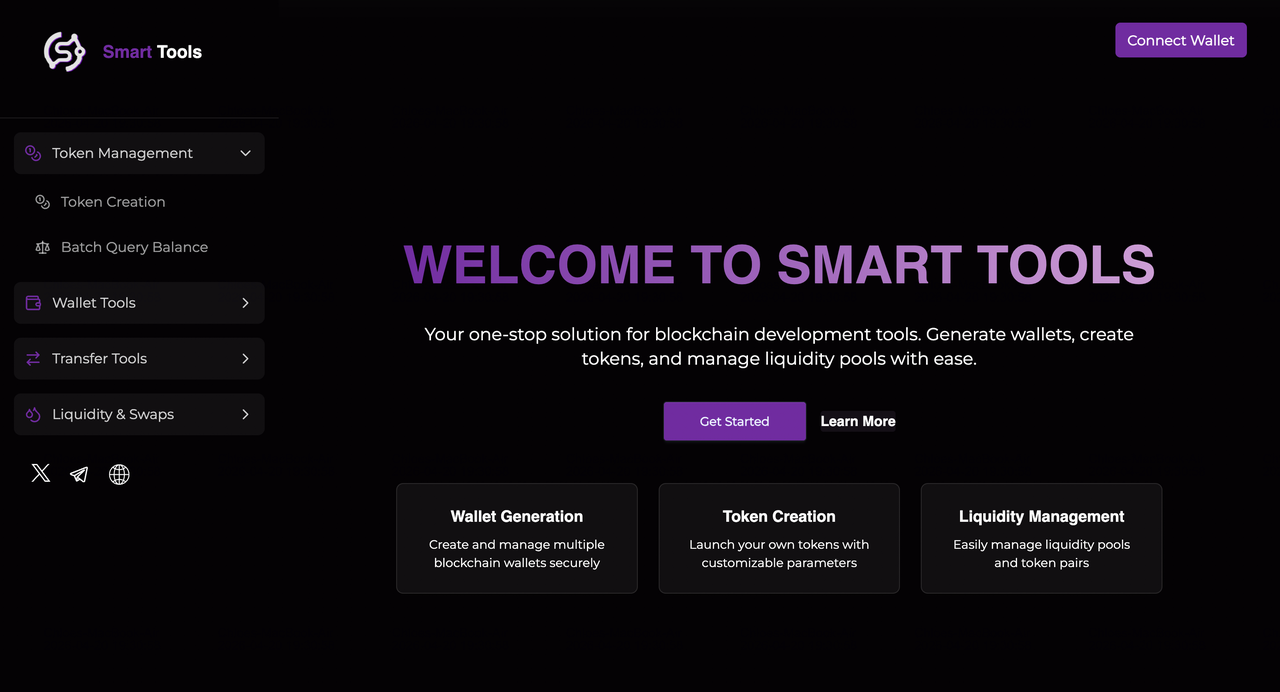This screenshot has width=1280, height=692.
Task: Expand the Transfer Tools chevron
Action: tap(245, 359)
